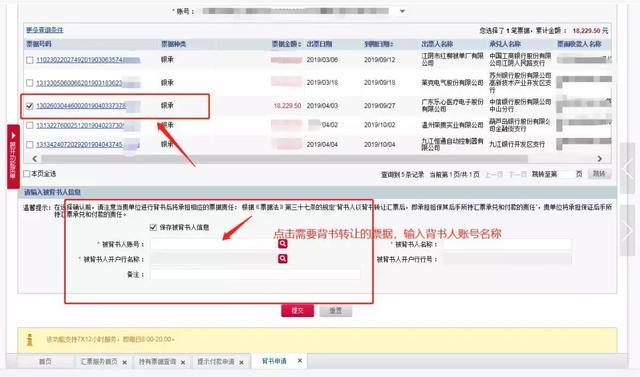
Task: Click the table's left scroll arrow
Action: [x=34, y=158]
